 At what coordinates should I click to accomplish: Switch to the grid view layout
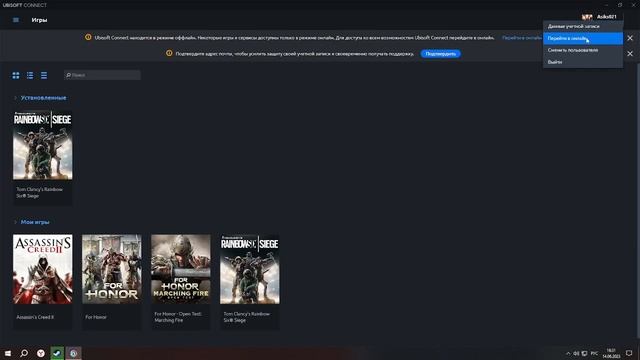pos(16,75)
